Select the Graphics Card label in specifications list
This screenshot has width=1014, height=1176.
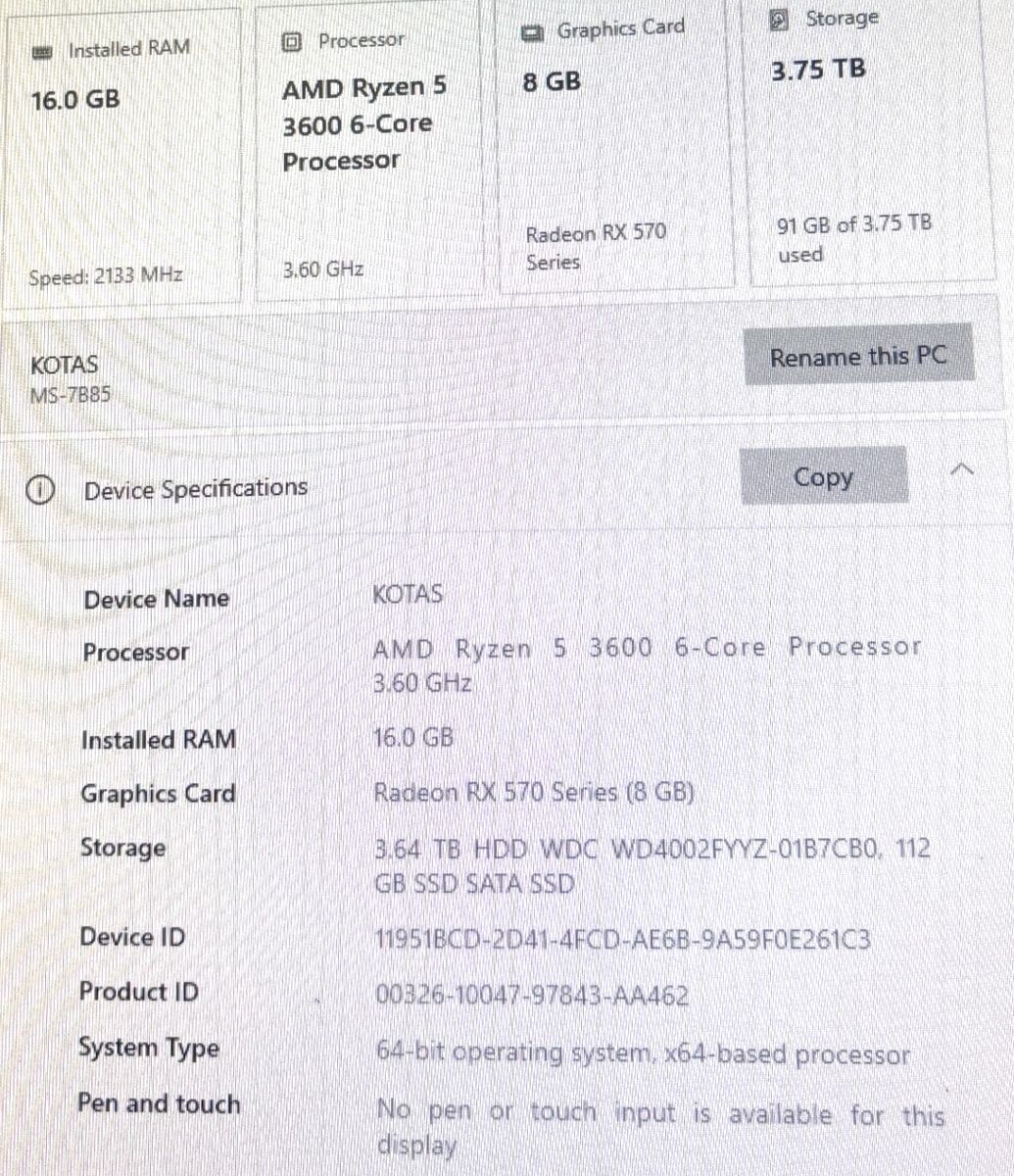158,795
